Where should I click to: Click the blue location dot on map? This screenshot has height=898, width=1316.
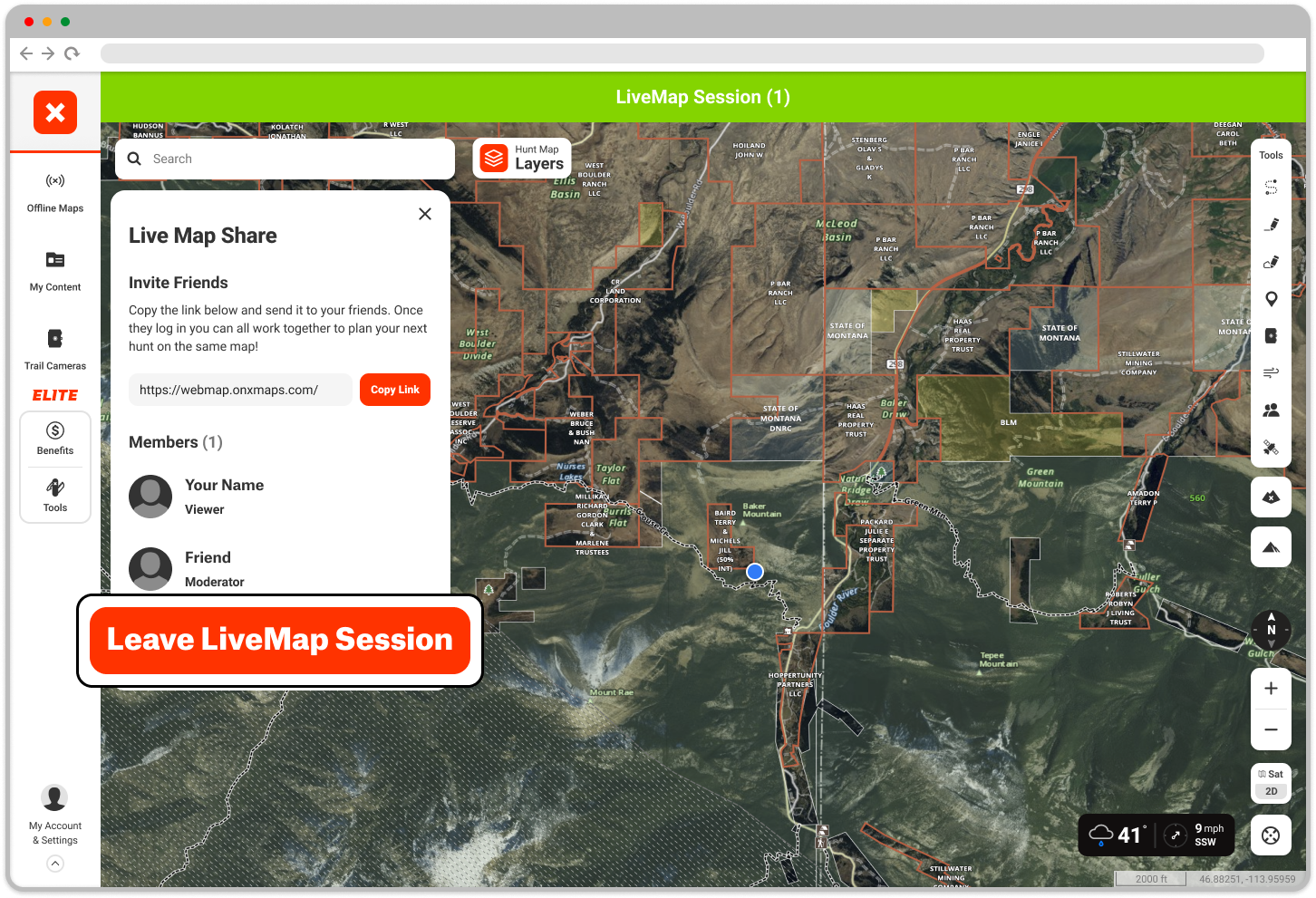point(755,572)
